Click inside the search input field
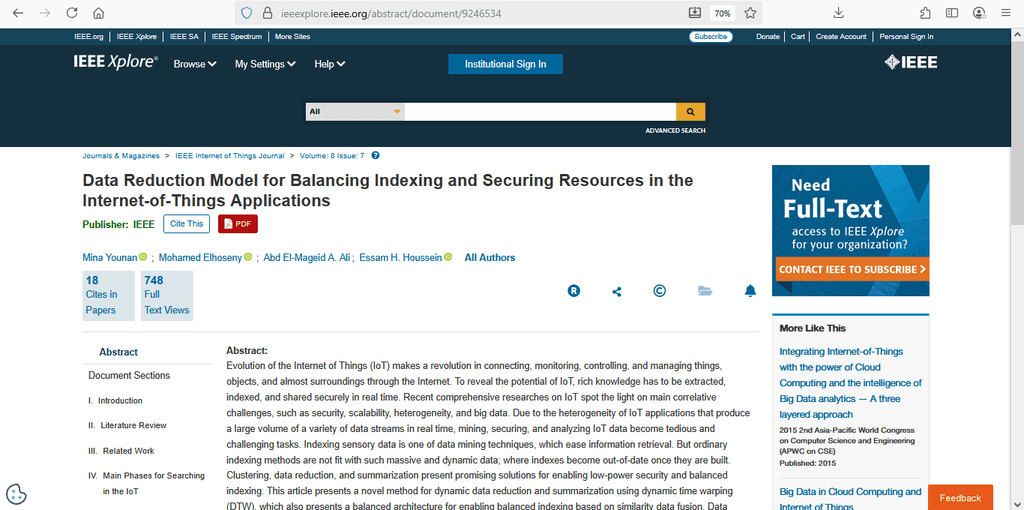Screen dimensions: 1024x510 [x=540, y=112]
